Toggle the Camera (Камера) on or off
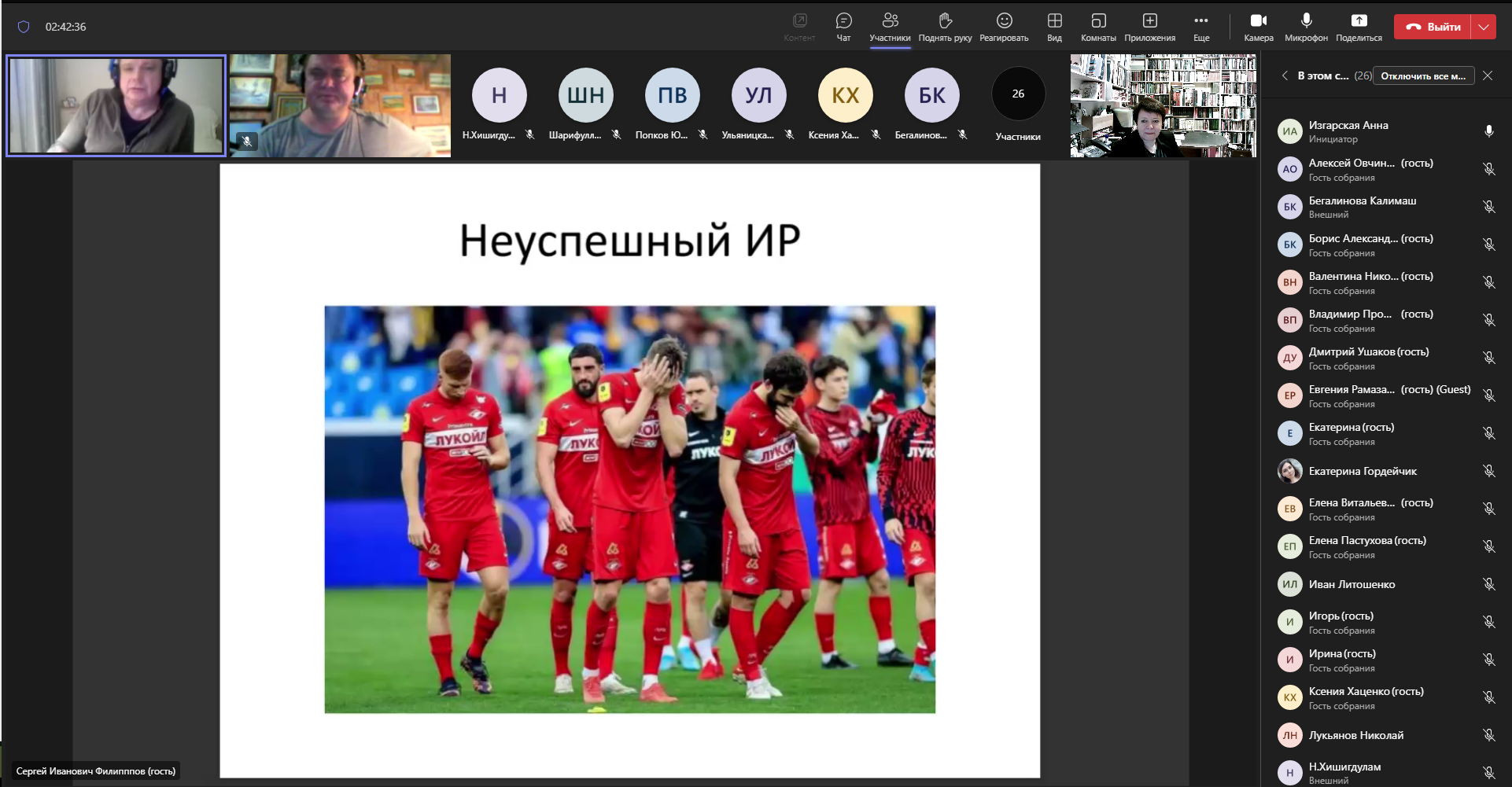 pyautogui.click(x=1258, y=26)
